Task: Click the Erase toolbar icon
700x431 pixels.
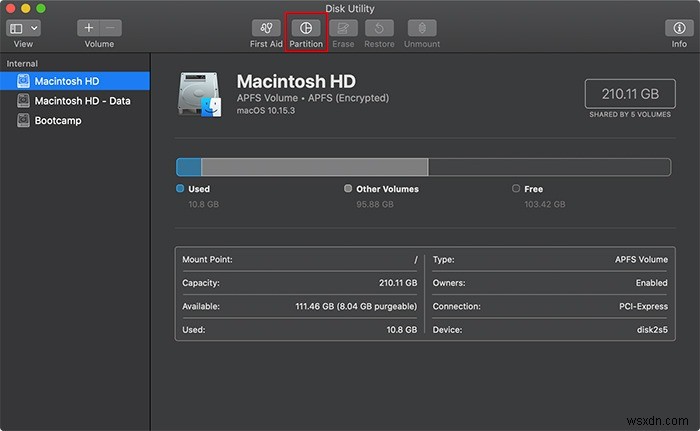Action: [343, 28]
